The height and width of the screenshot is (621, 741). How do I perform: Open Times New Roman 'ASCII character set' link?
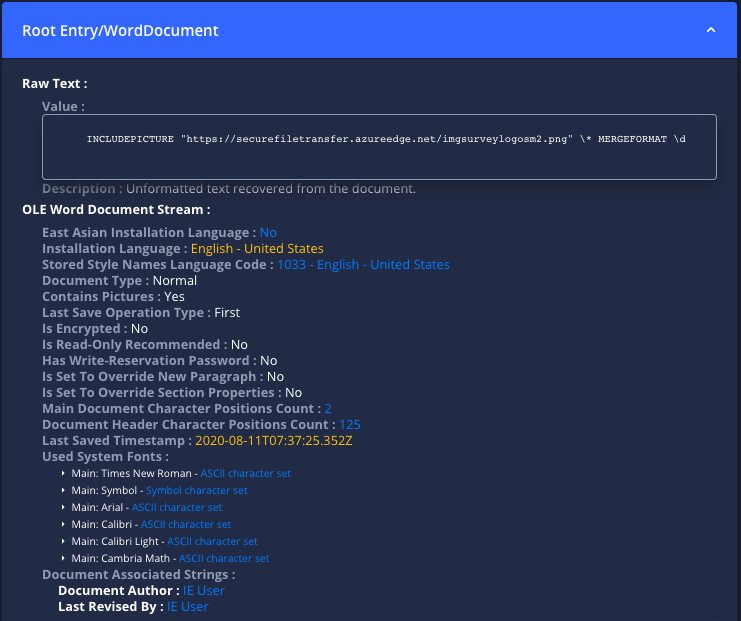(x=245, y=473)
